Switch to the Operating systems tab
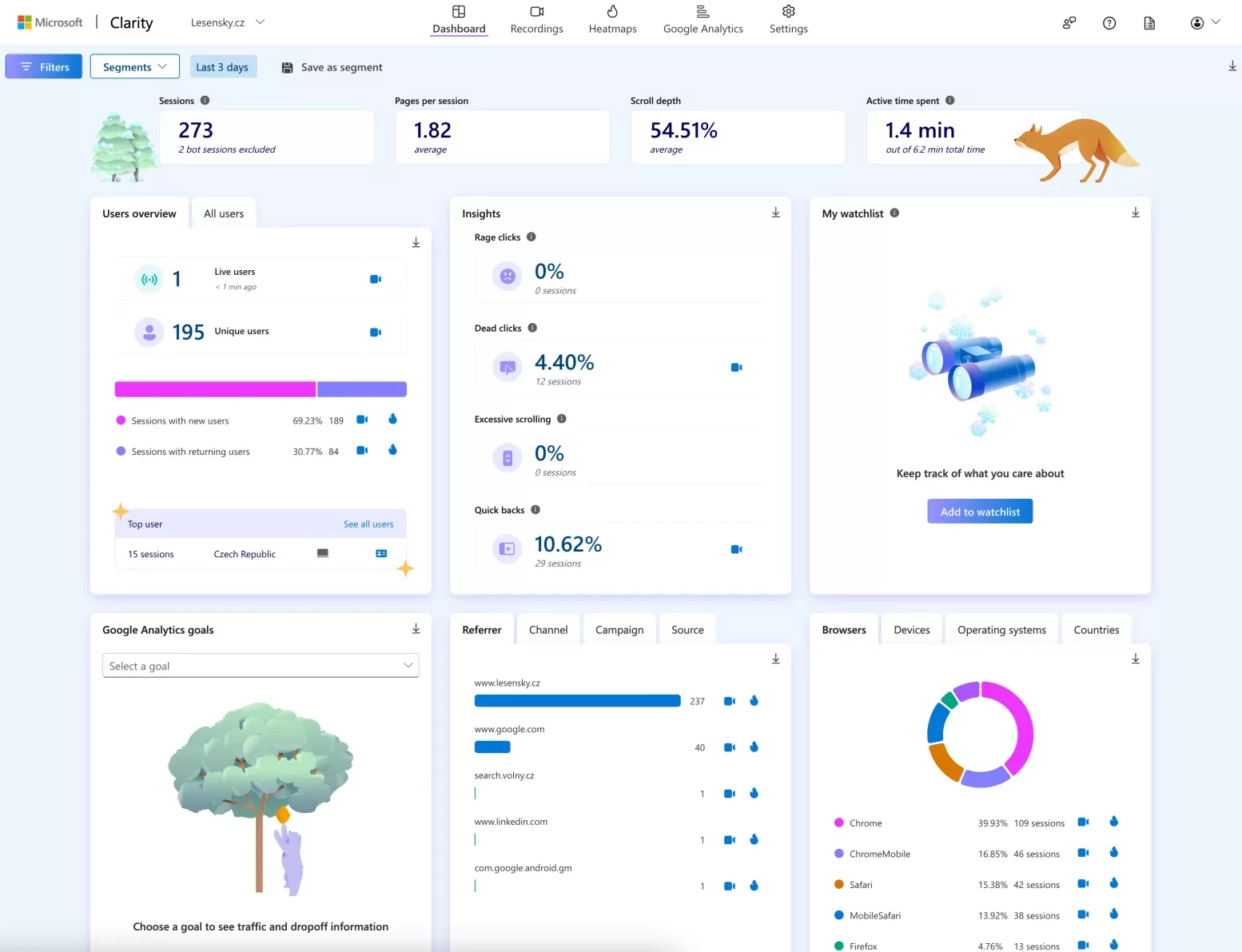1242x952 pixels. (1001, 630)
